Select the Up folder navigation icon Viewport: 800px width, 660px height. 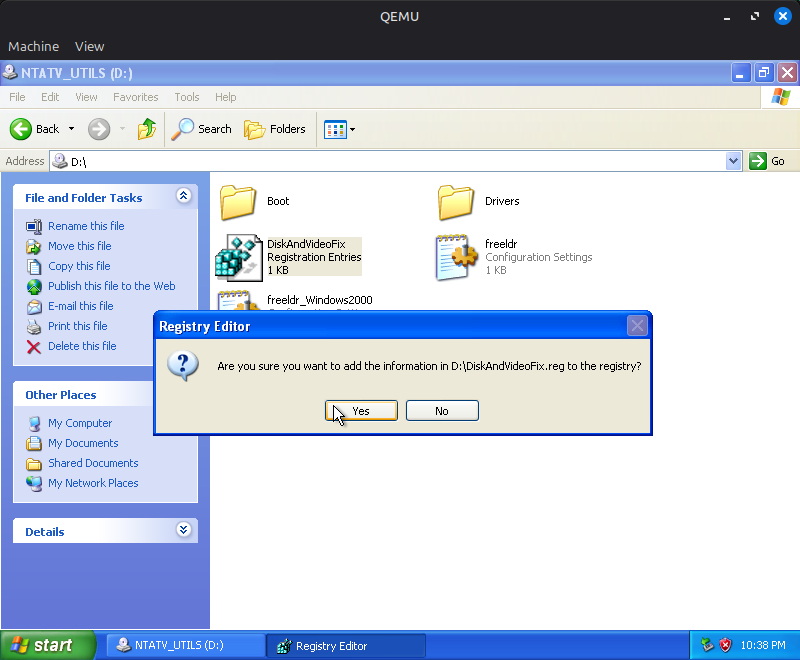tap(146, 128)
